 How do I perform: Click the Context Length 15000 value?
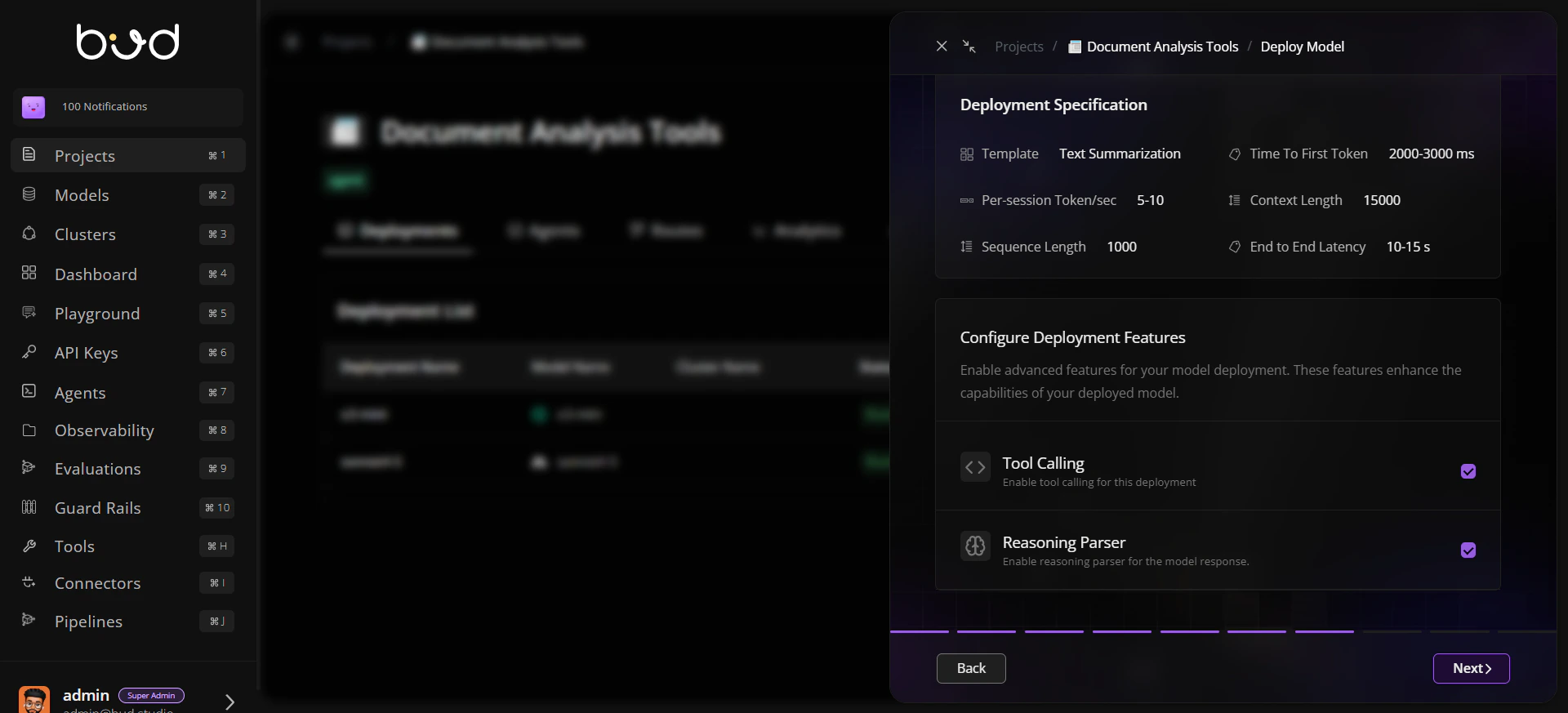(x=1382, y=200)
